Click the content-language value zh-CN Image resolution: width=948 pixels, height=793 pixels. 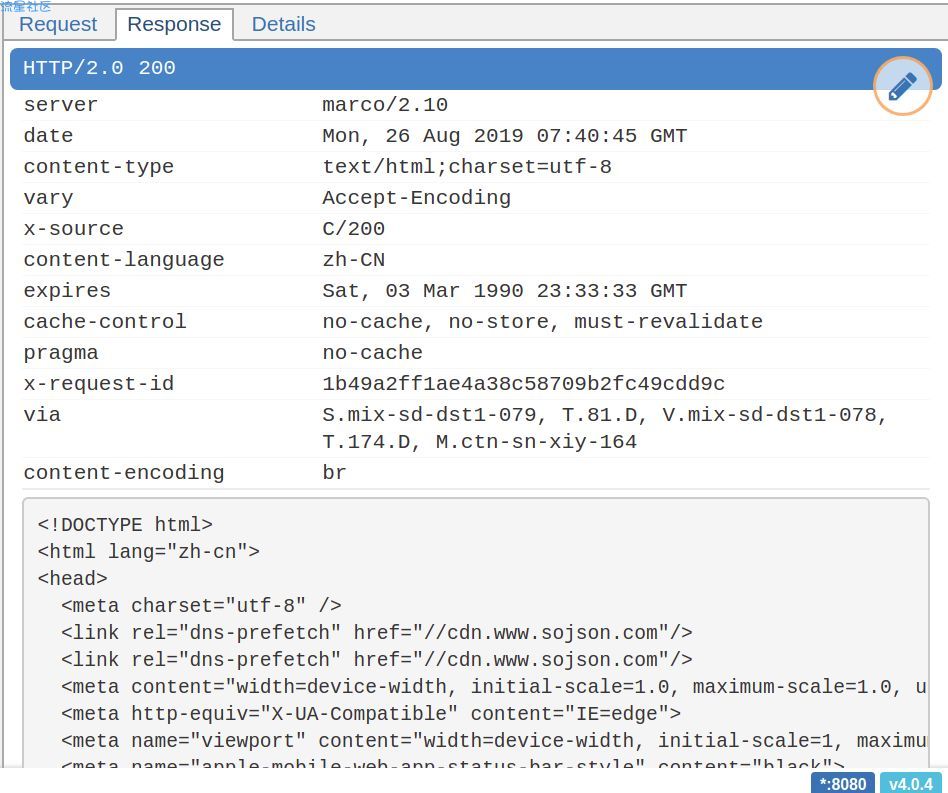[353, 260]
